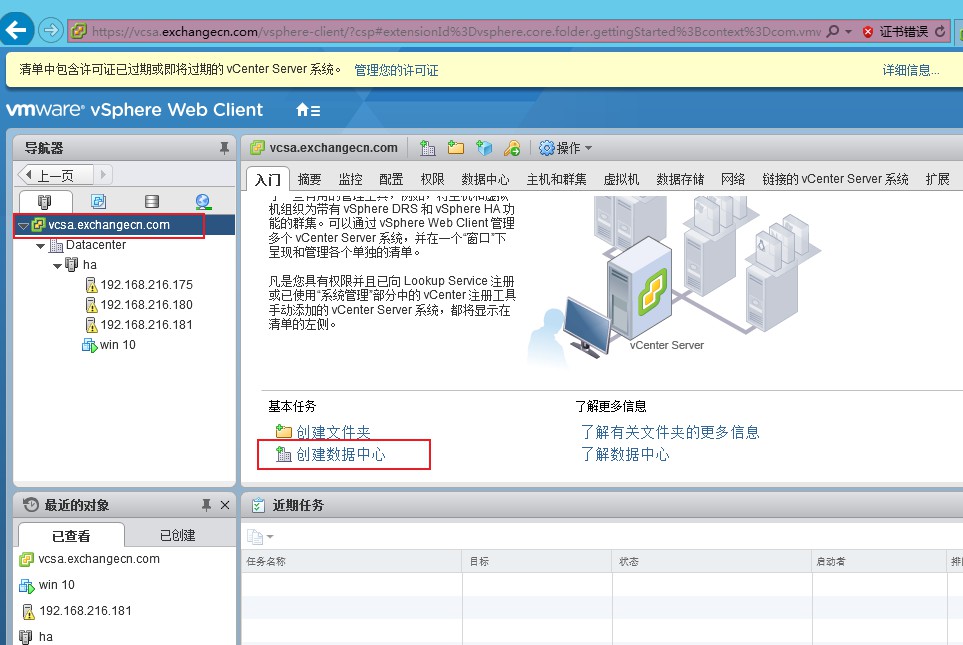
Task: Switch to 已查看 tab in recent objects
Action: click(x=71, y=536)
